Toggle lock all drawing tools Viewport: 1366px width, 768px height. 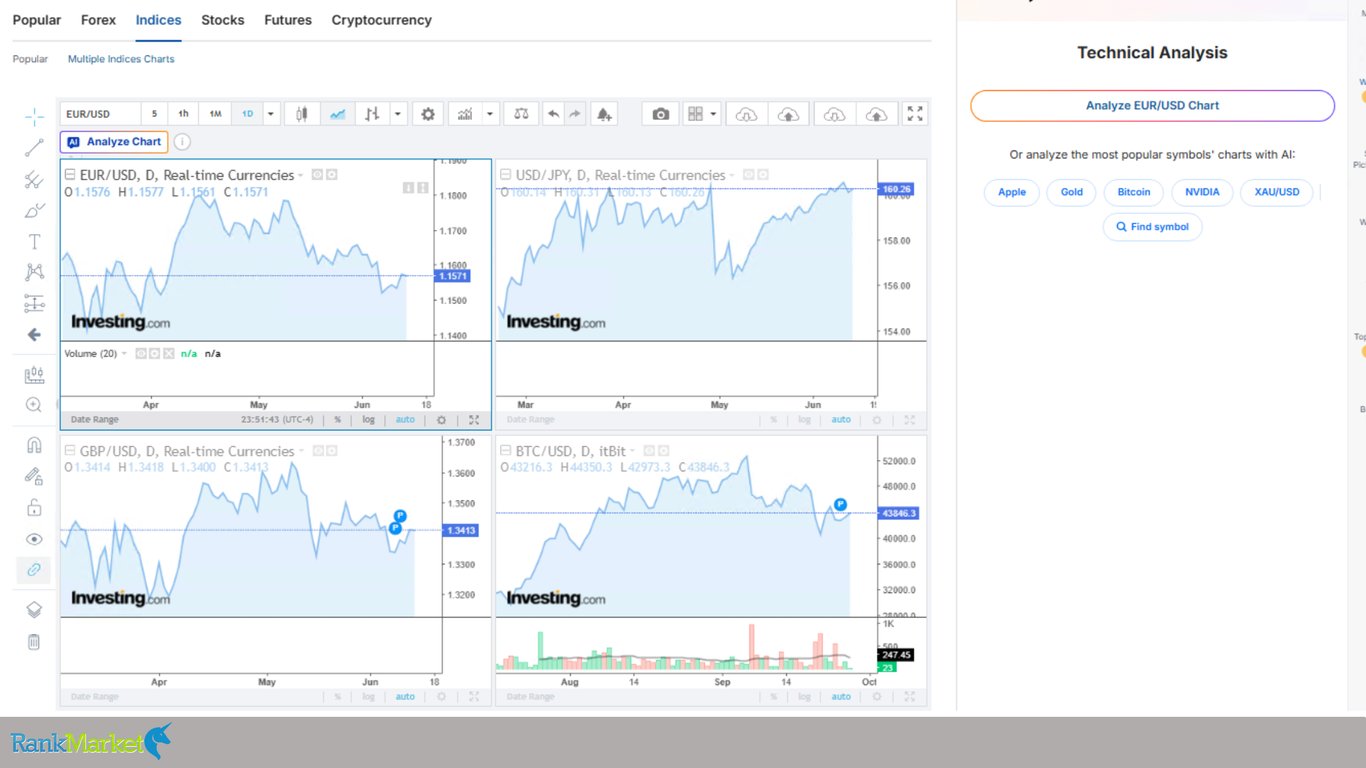coord(34,508)
